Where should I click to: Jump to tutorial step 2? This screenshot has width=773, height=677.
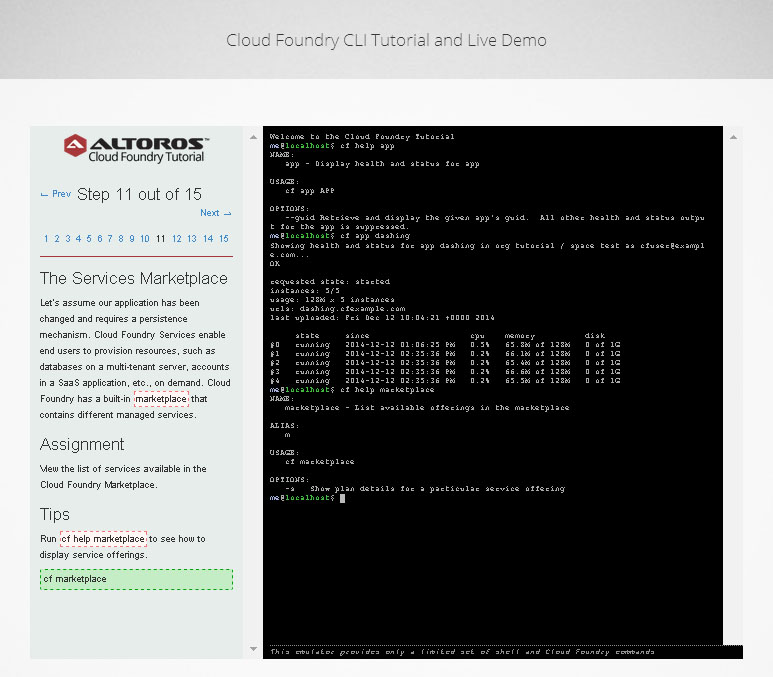click(57, 239)
